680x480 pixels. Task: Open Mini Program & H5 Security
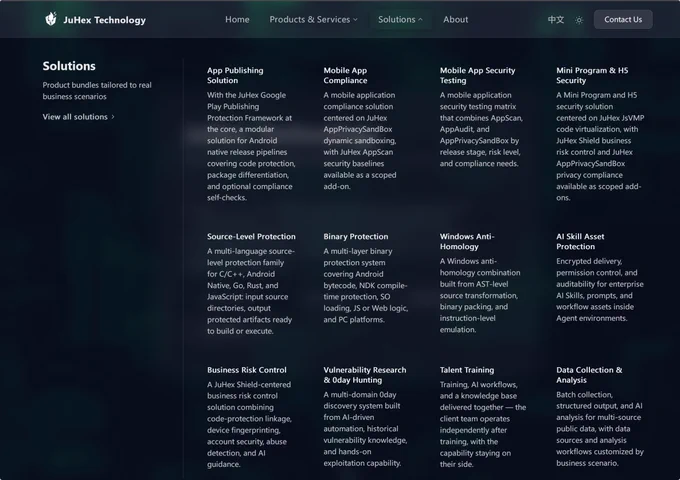pyautogui.click(x=592, y=75)
